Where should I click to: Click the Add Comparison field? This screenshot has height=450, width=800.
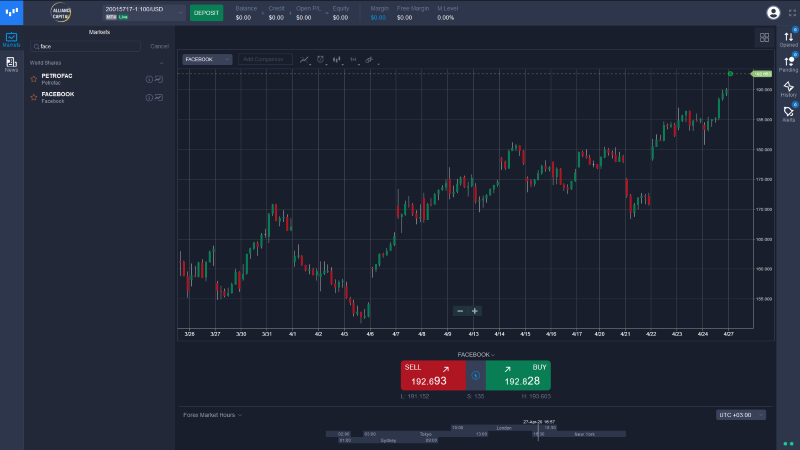point(265,59)
